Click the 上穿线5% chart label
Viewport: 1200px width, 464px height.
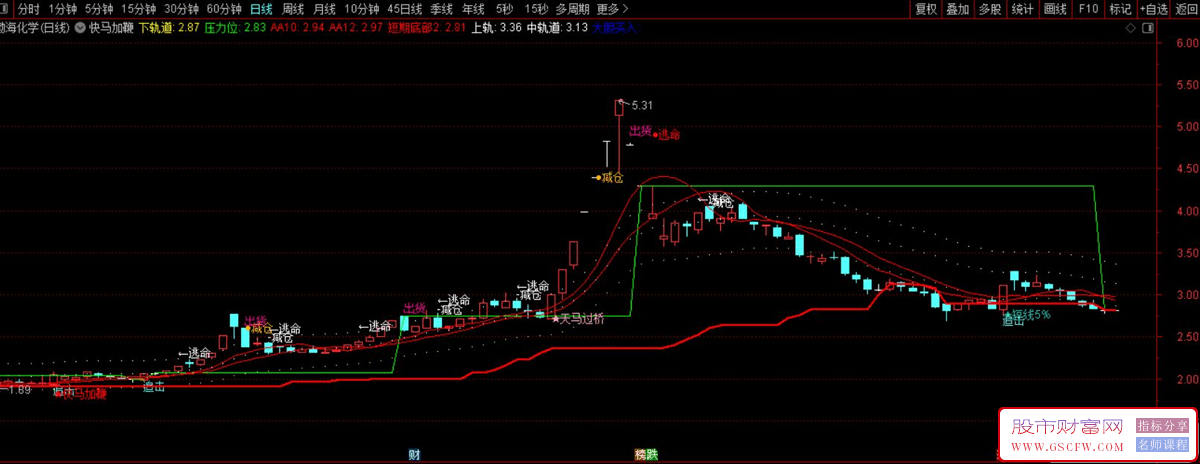pyautogui.click(x=1026, y=313)
